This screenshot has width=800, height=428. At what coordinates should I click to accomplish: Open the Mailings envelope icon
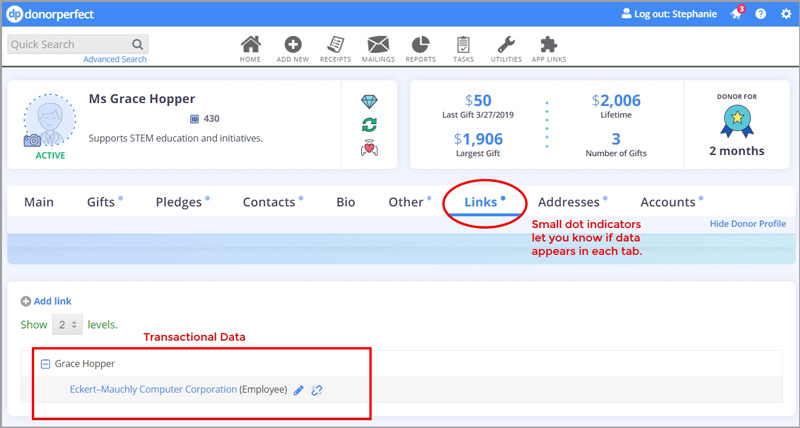pos(378,45)
